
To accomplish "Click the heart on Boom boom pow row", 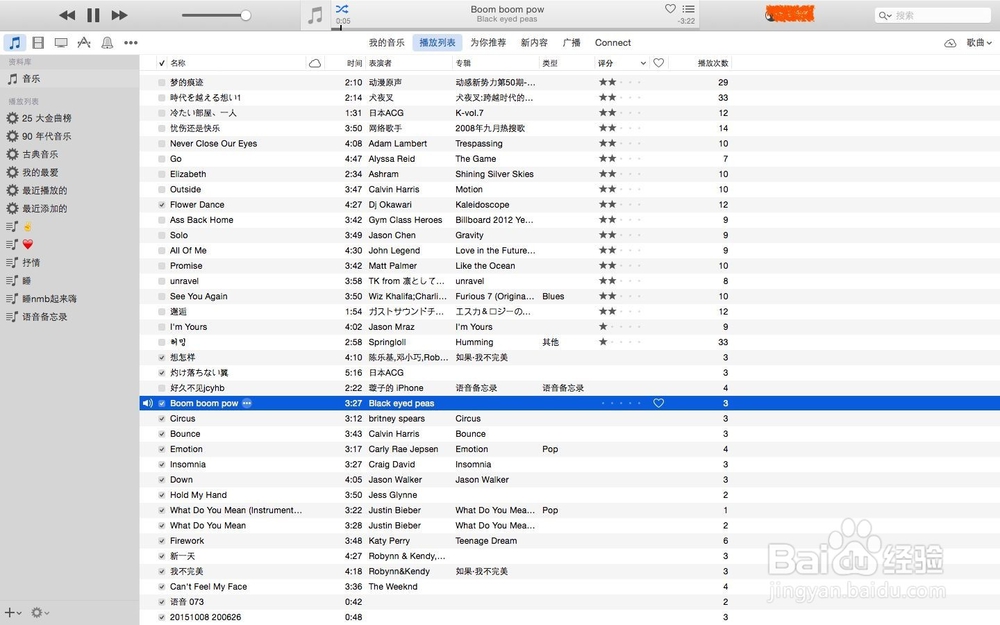I will coord(659,403).
